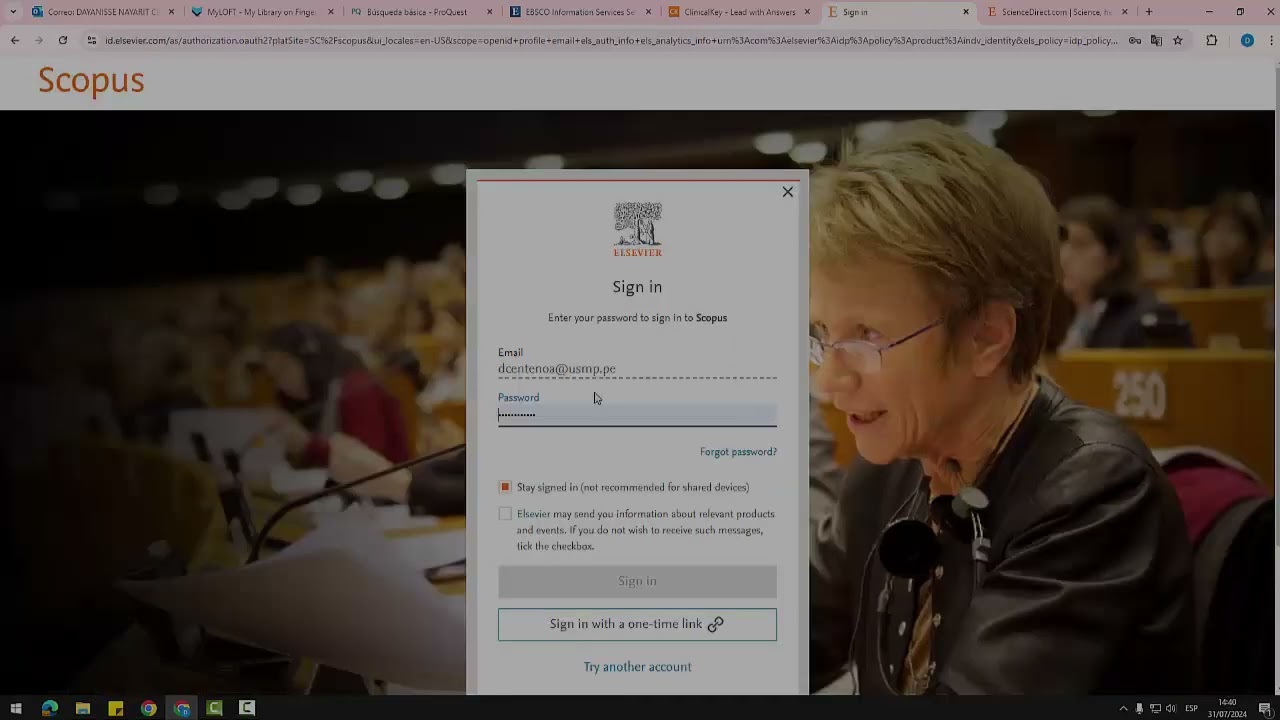Close the ScienceDirect tab
Viewport: 1280px width, 720px height.
[1125, 12]
